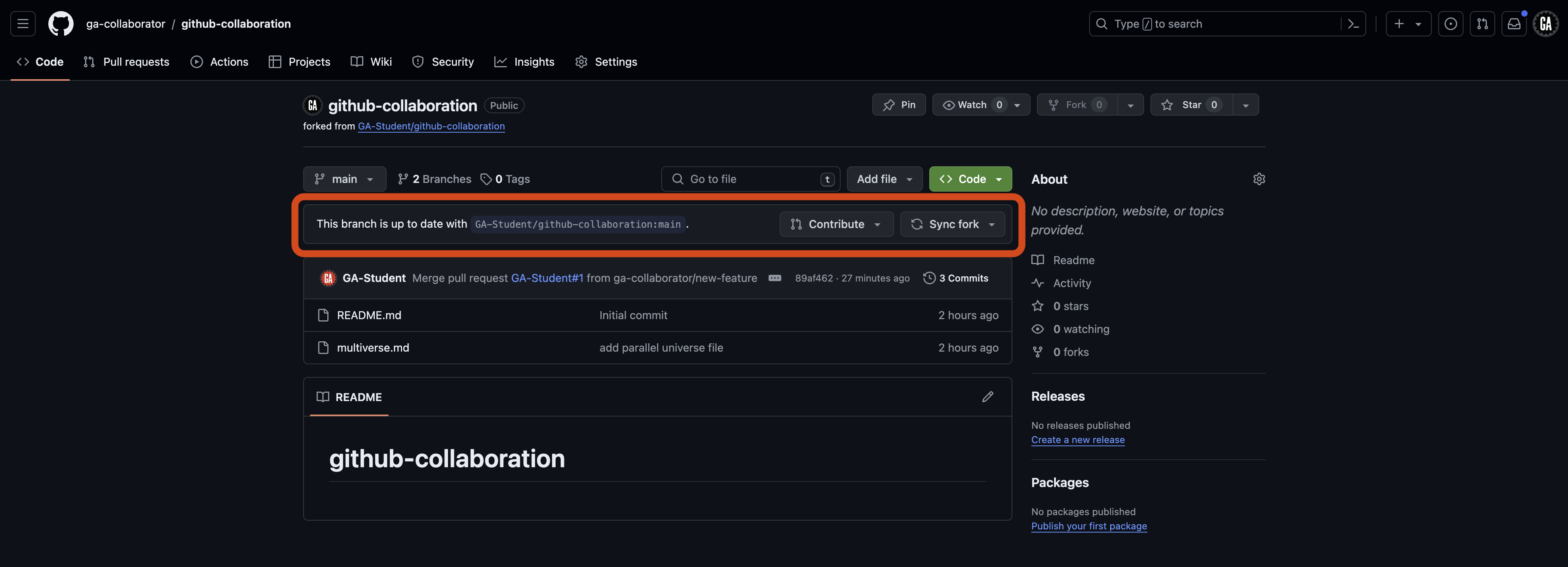The height and width of the screenshot is (567, 1568).
Task: Edit the README with the pencil icon
Action: point(988,396)
